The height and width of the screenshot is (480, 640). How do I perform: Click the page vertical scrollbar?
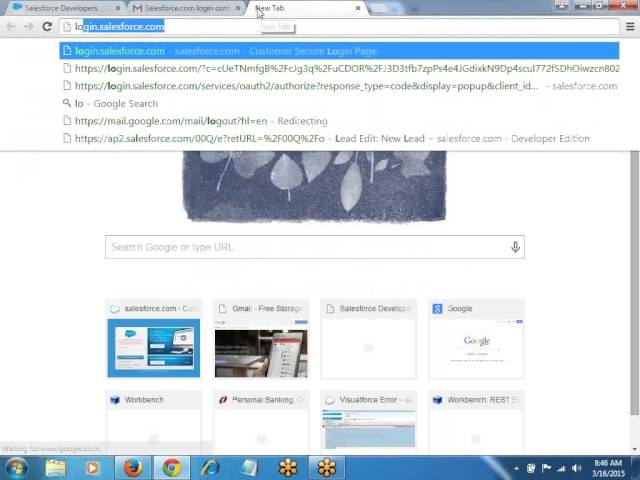pos(635,282)
